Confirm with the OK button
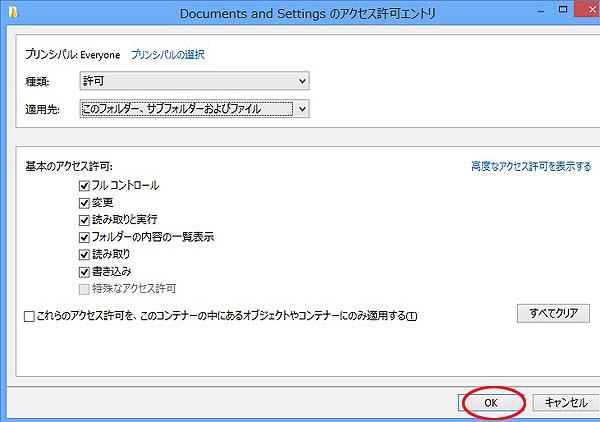Image resolution: width=600 pixels, height=422 pixels. click(x=491, y=402)
